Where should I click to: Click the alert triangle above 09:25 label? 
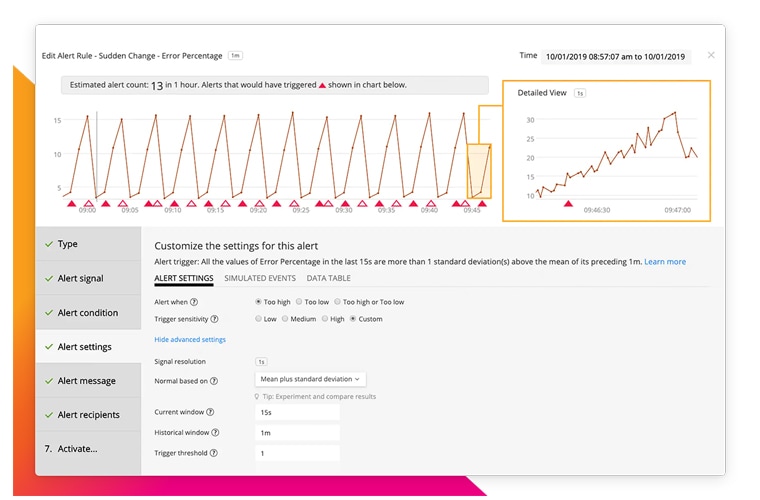(294, 203)
